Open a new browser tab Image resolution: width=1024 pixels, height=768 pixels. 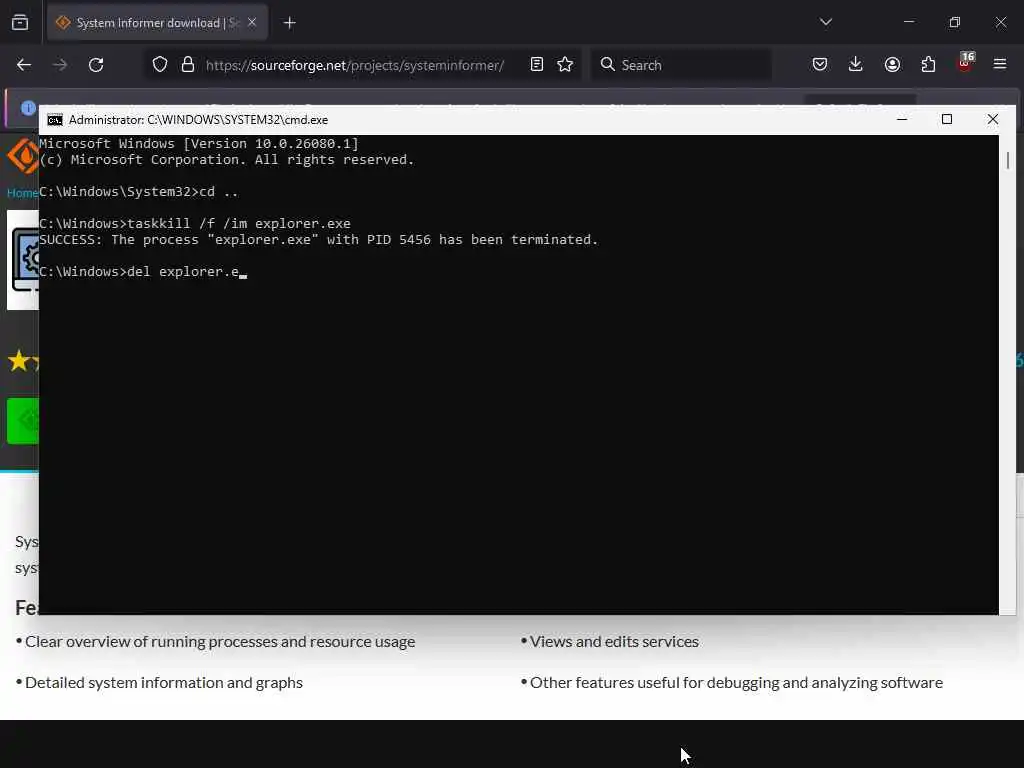click(x=290, y=23)
